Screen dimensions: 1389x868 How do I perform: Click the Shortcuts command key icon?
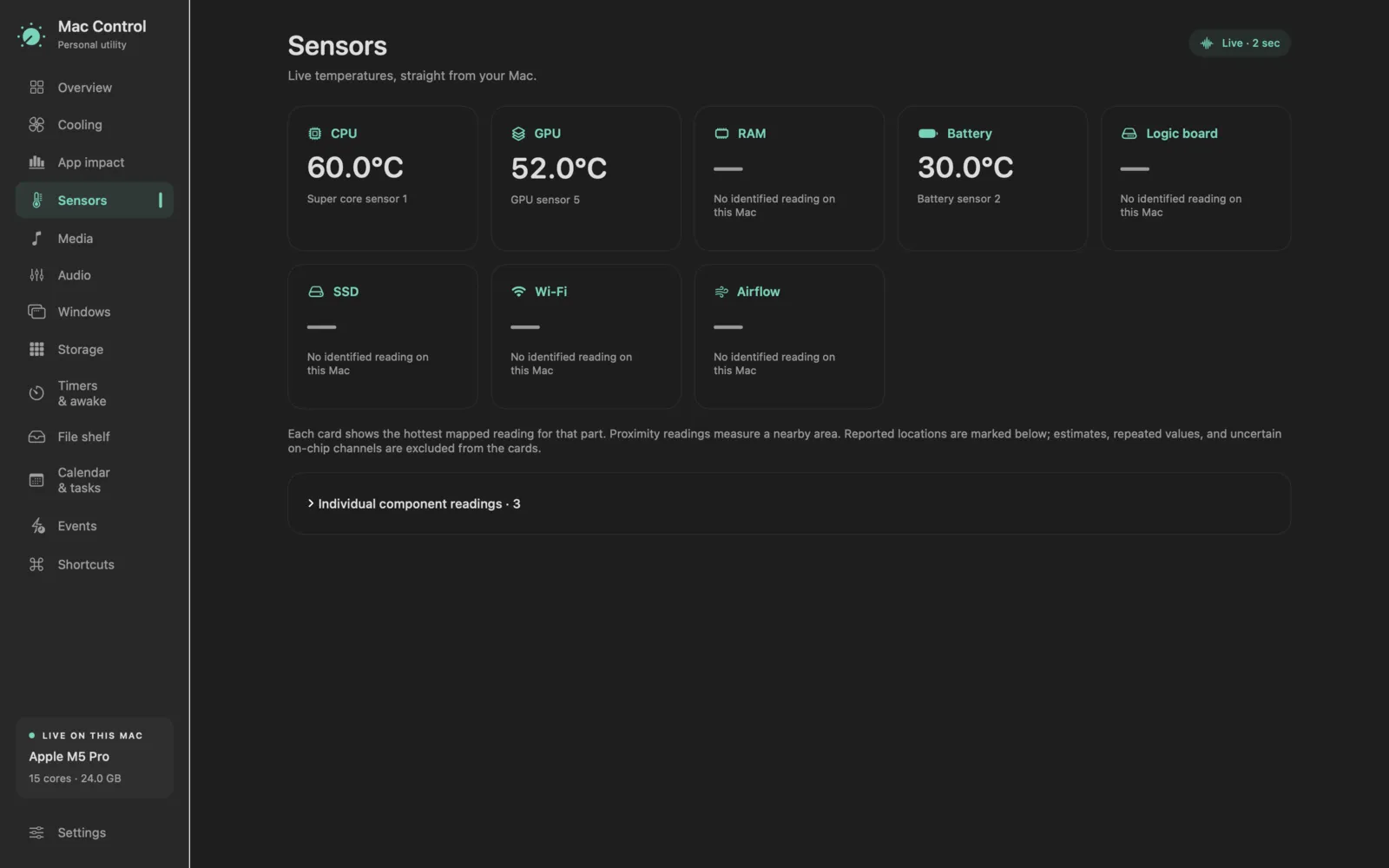36,564
